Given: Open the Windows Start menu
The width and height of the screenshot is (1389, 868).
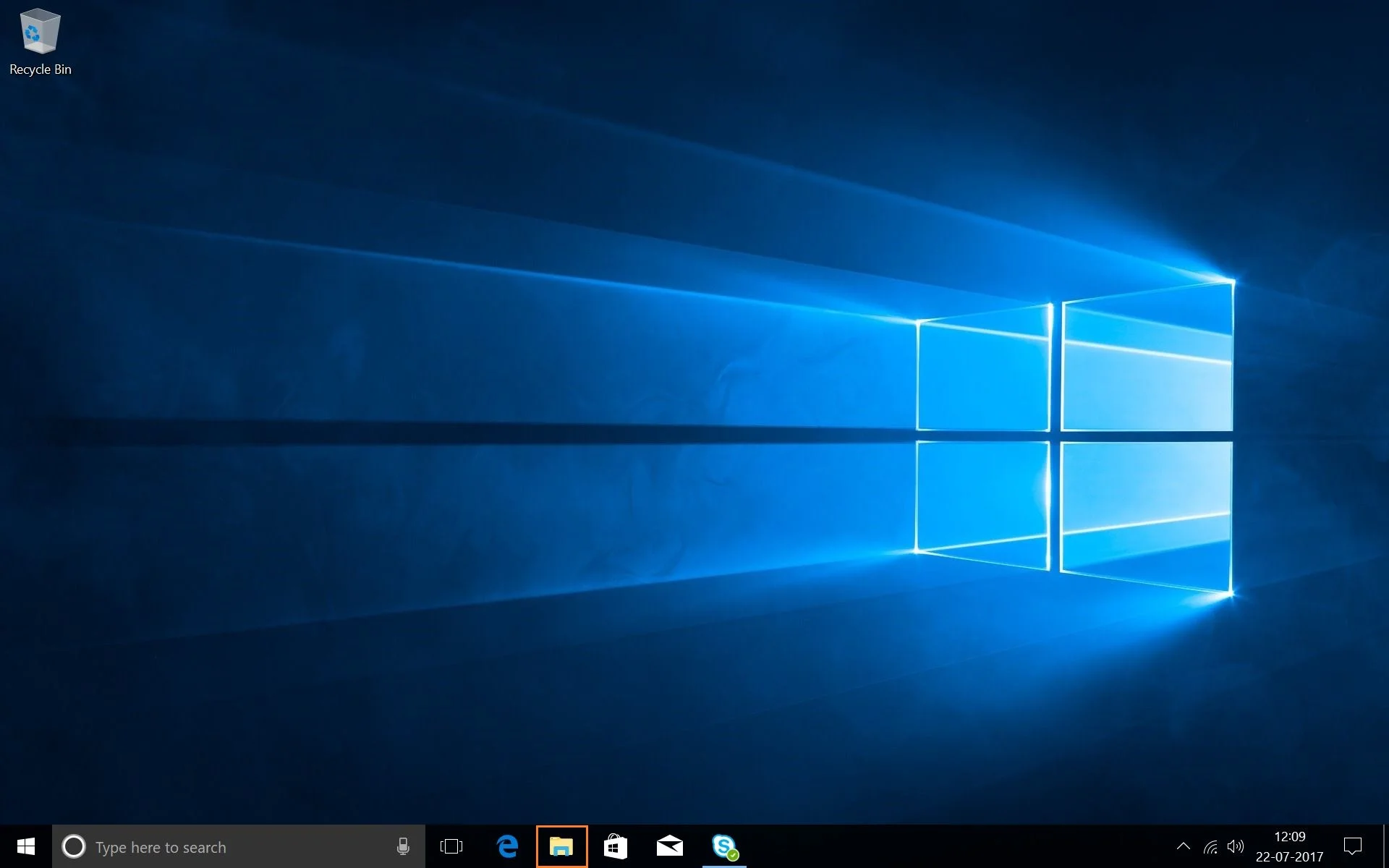Looking at the screenshot, I should tap(26, 846).
